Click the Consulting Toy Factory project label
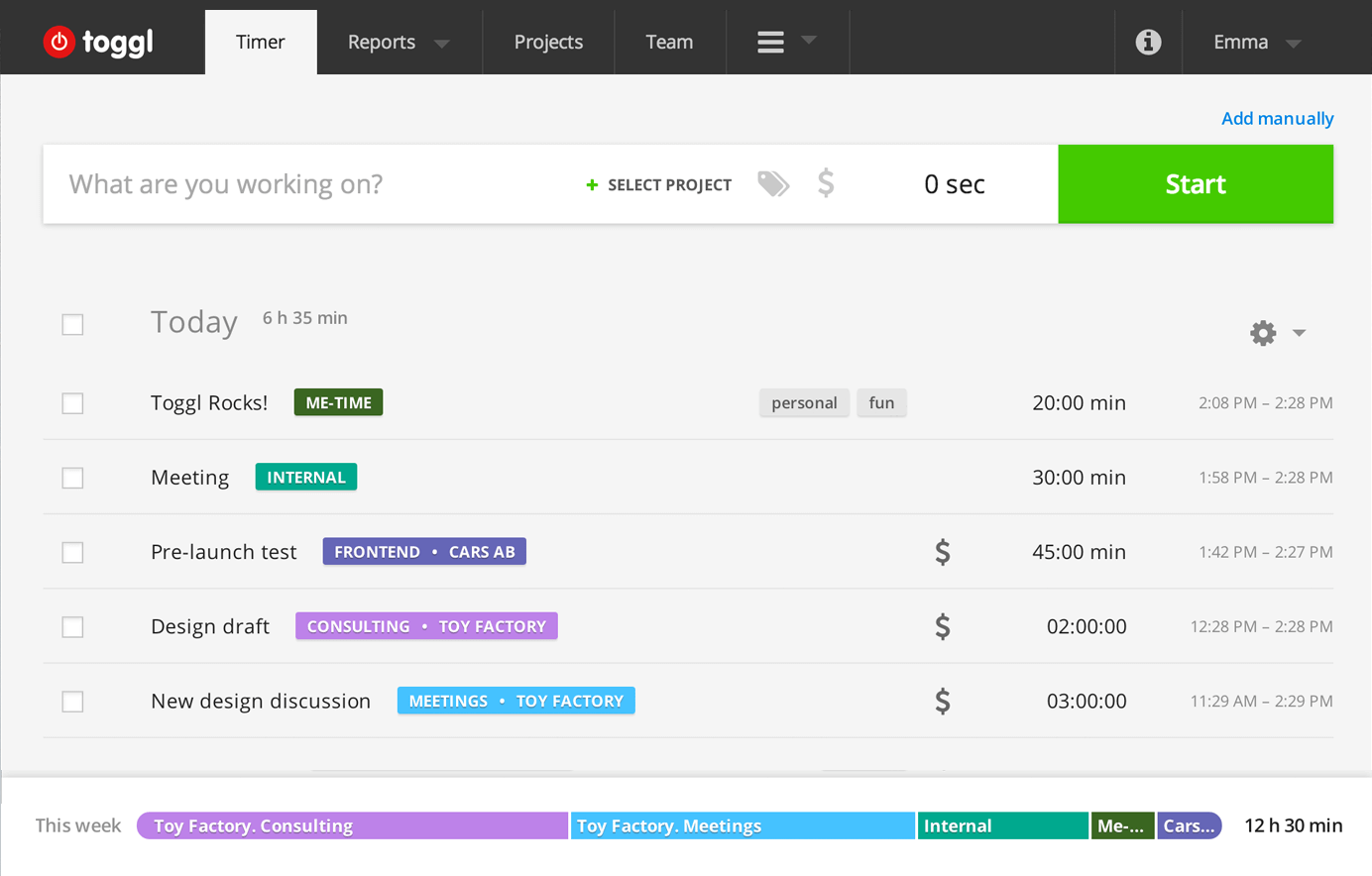The width and height of the screenshot is (1372, 876). (426, 626)
